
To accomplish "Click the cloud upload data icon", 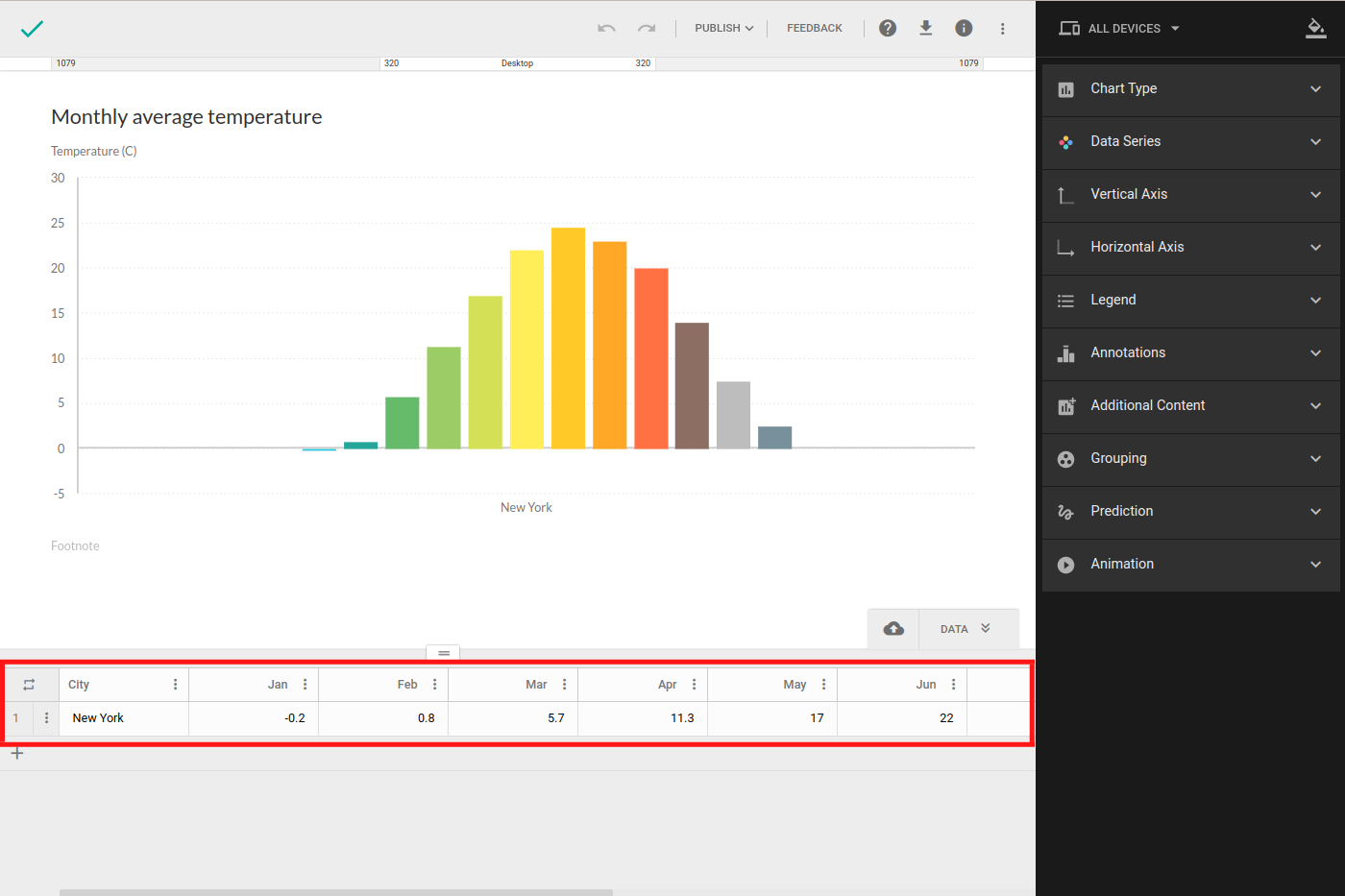I will (x=893, y=629).
